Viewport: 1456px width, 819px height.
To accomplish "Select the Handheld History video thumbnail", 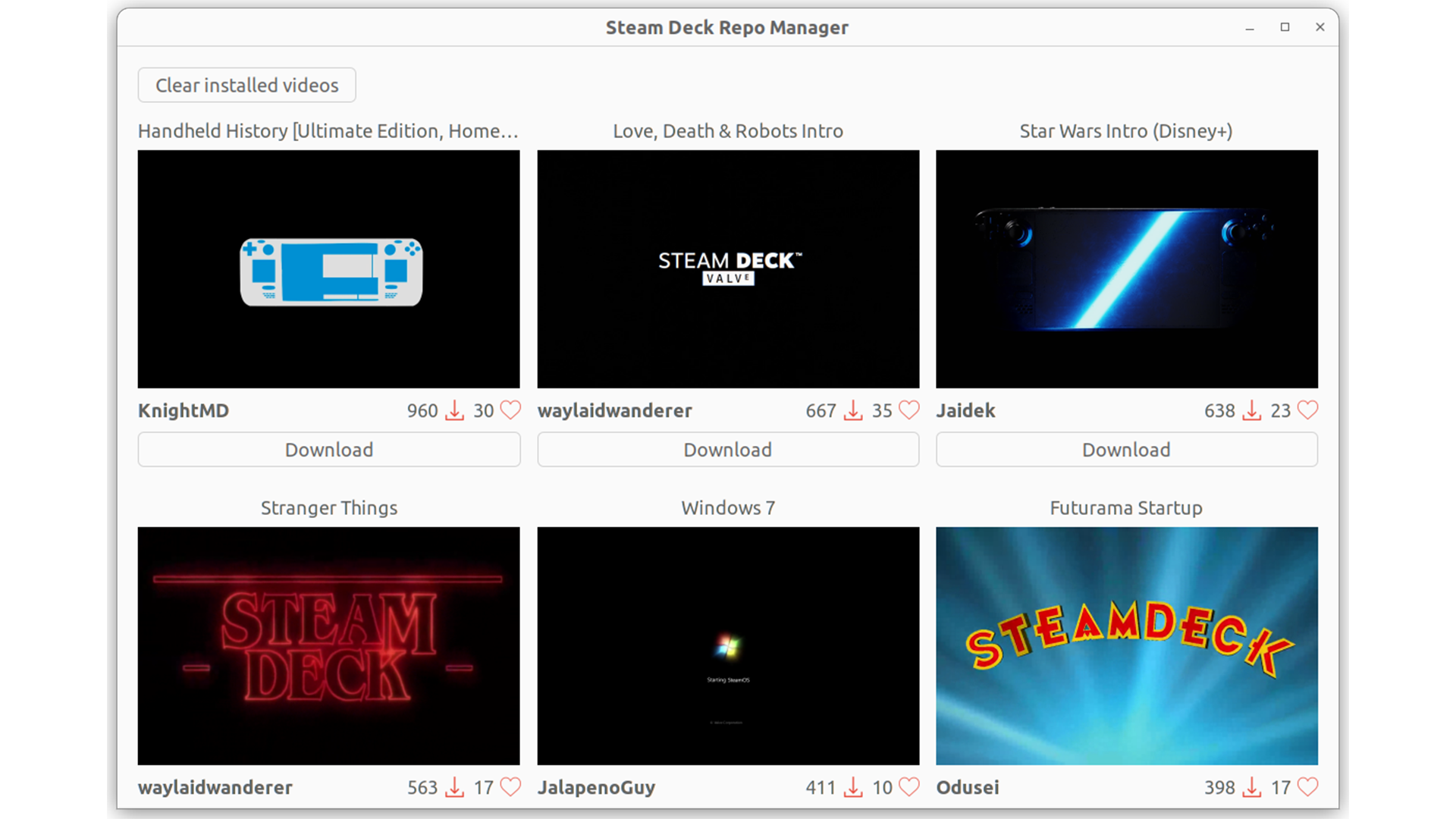I will click(x=329, y=269).
